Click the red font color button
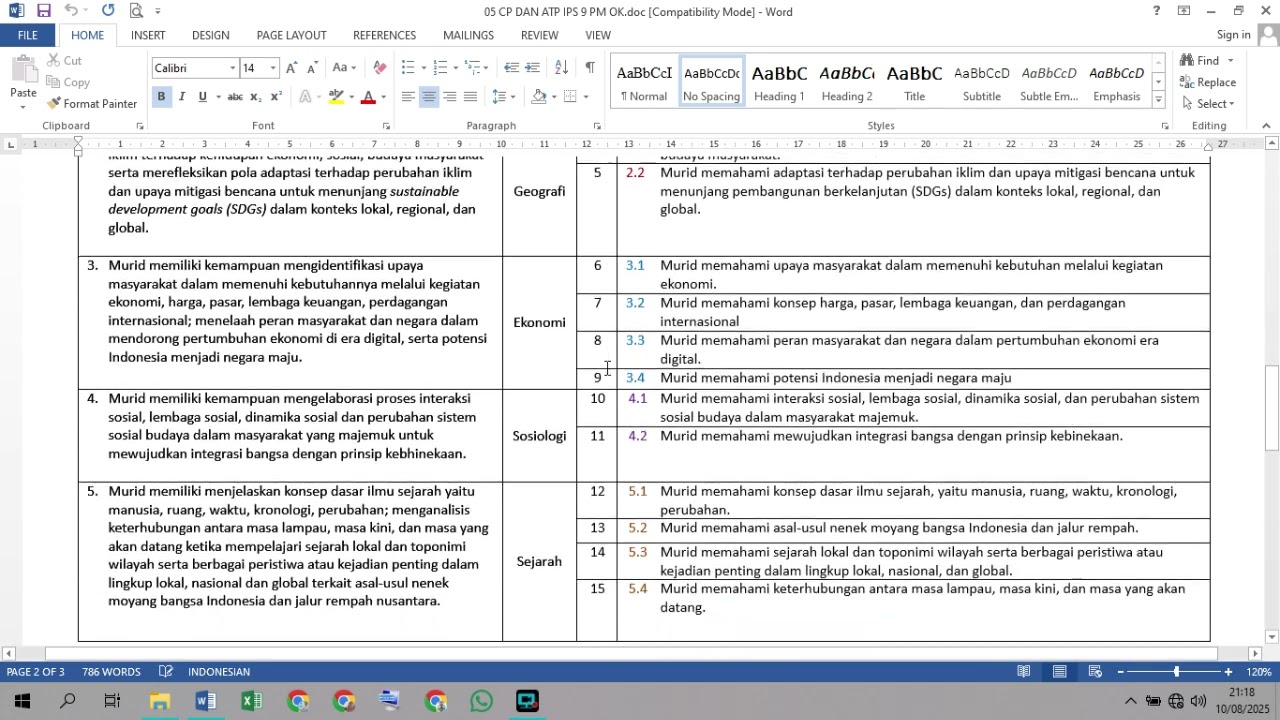This screenshot has height=720, width=1280. point(367,97)
